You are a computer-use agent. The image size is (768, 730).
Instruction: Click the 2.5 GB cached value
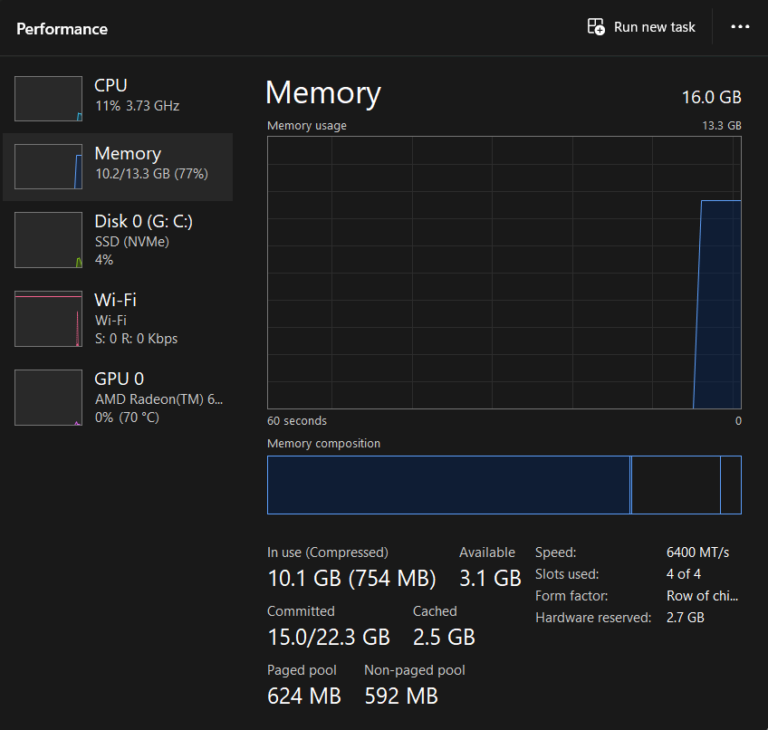(x=444, y=637)
